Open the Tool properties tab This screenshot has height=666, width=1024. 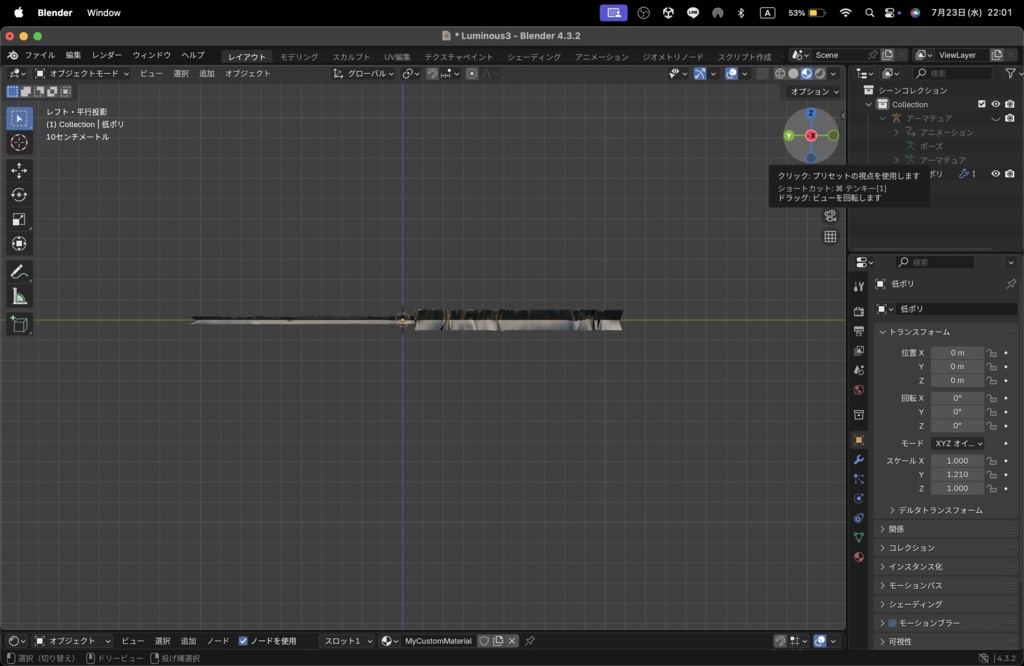859,287
